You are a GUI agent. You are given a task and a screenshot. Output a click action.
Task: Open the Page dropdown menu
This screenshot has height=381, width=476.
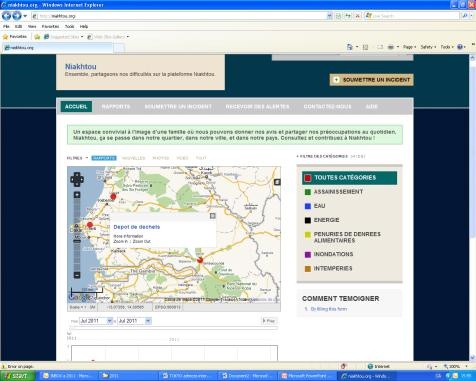409,47
